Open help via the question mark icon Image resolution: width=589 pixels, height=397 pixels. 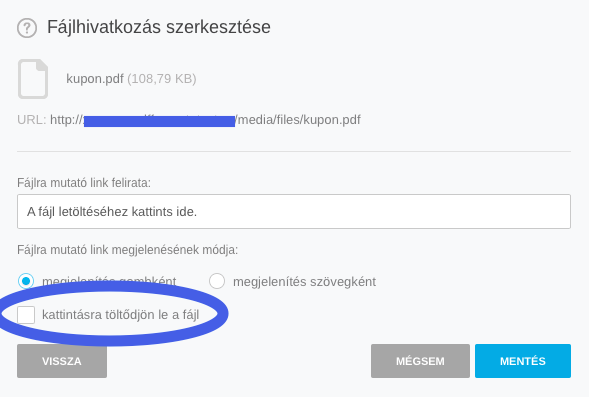pyautogui.click(x=27, y=28)
